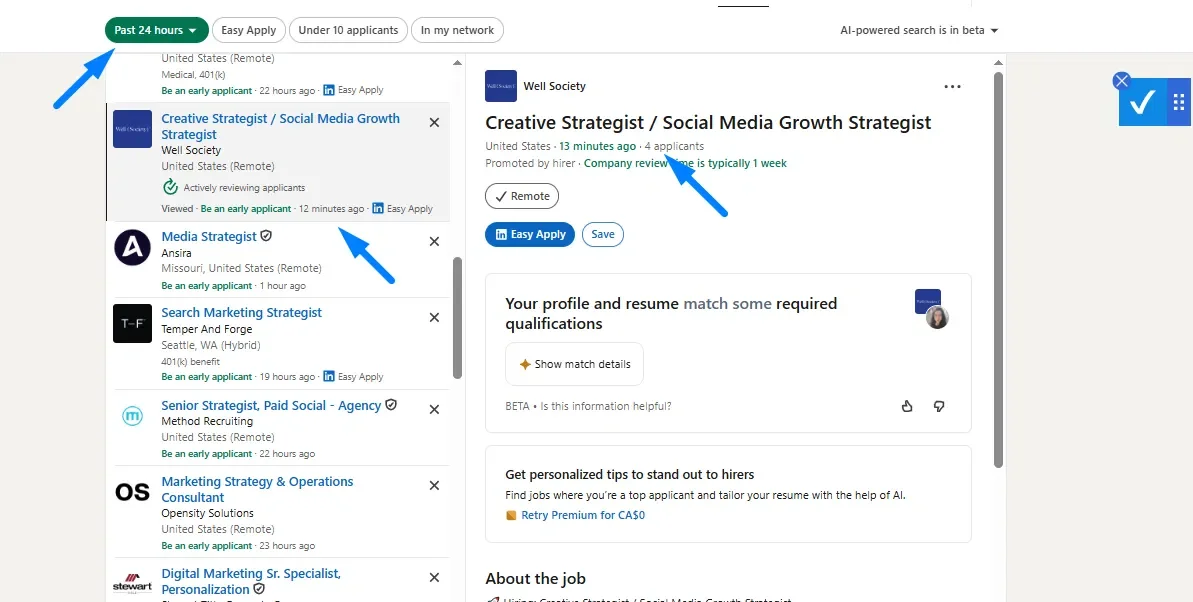
Task: Click the blue checkmark extension widget
Action: [x=1142, y=101]
